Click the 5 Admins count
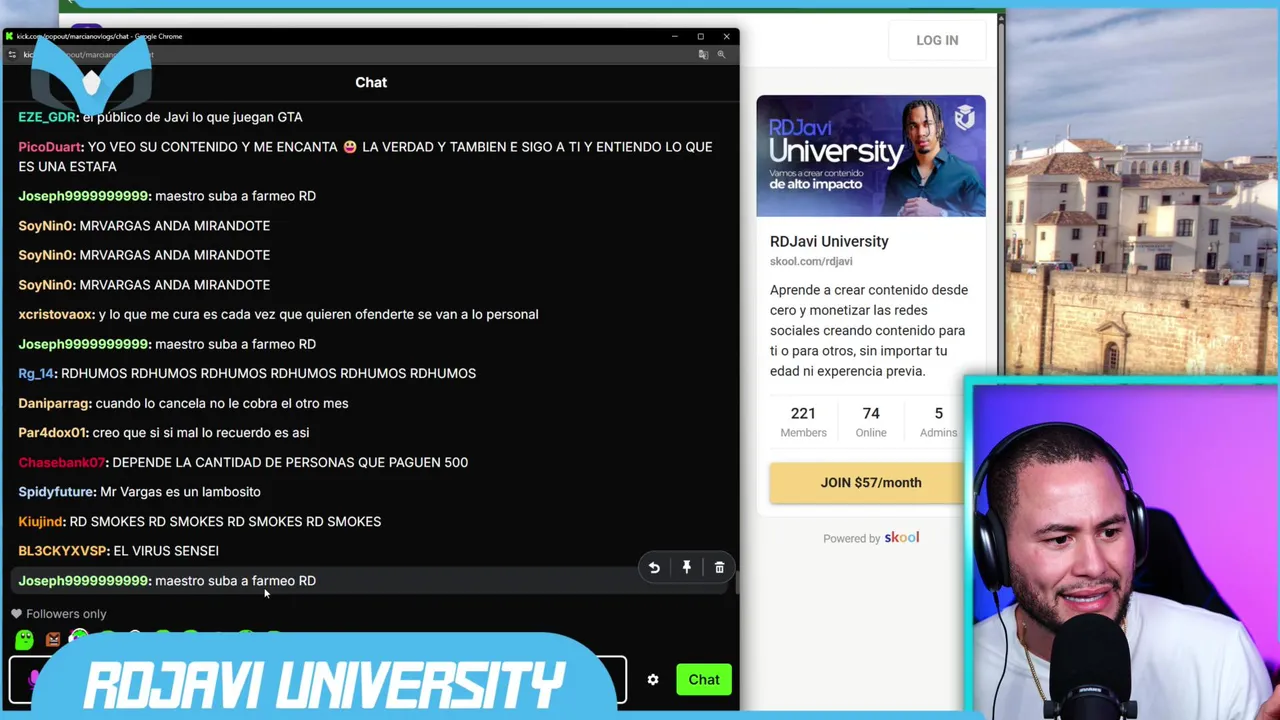The image size is (1280, 720). (x=938, y=421)
